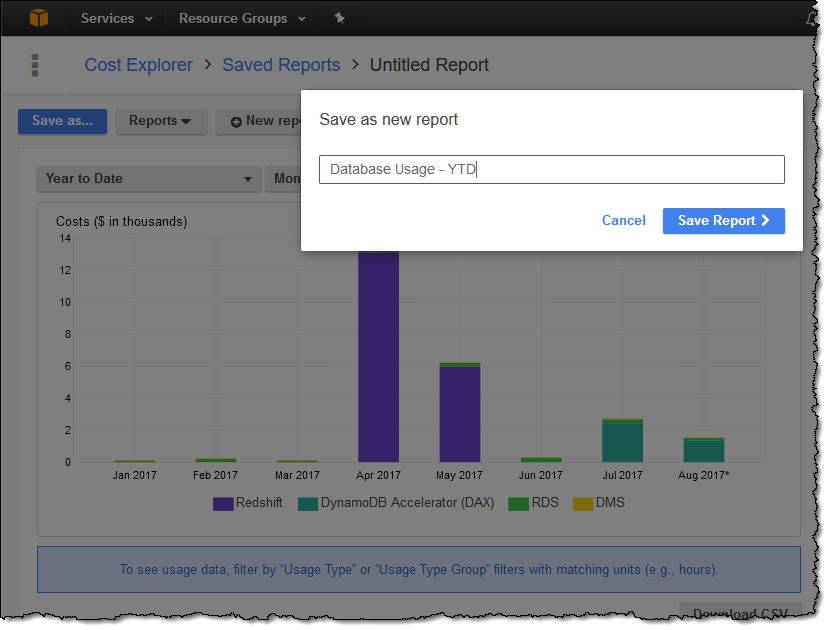Click the notification bell icon
This screenshot has width=830, height=630.
811,18
